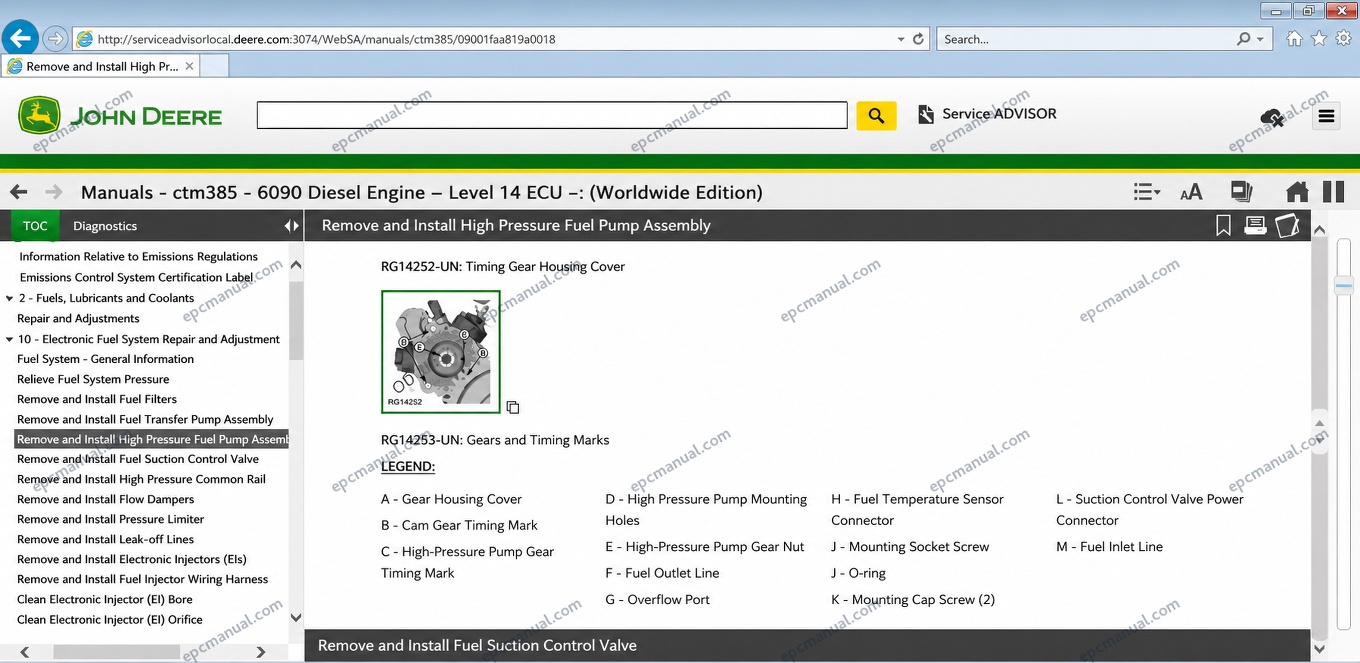1360x663 pixels.
Task: Collapse '10 - Electronic Fuel System Repair' node
Action: (9, 339)
